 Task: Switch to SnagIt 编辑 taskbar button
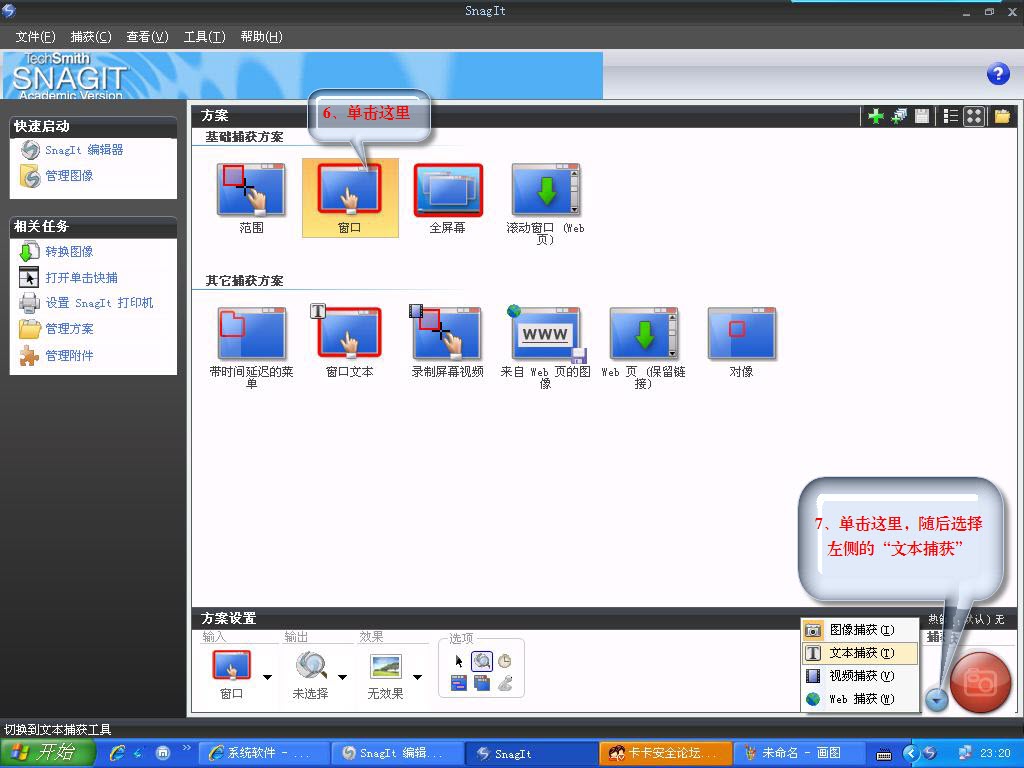point(397,753)
